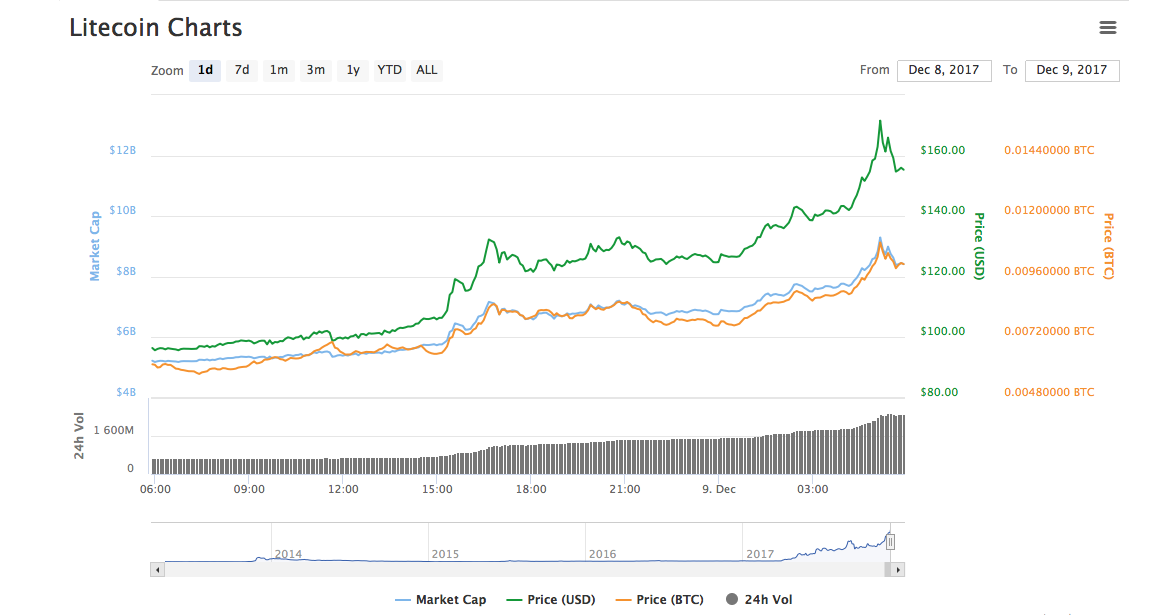Screen dimensions: 1173x615
Task: Toggle the Market Cap series legend
Action: coord(441,600)
